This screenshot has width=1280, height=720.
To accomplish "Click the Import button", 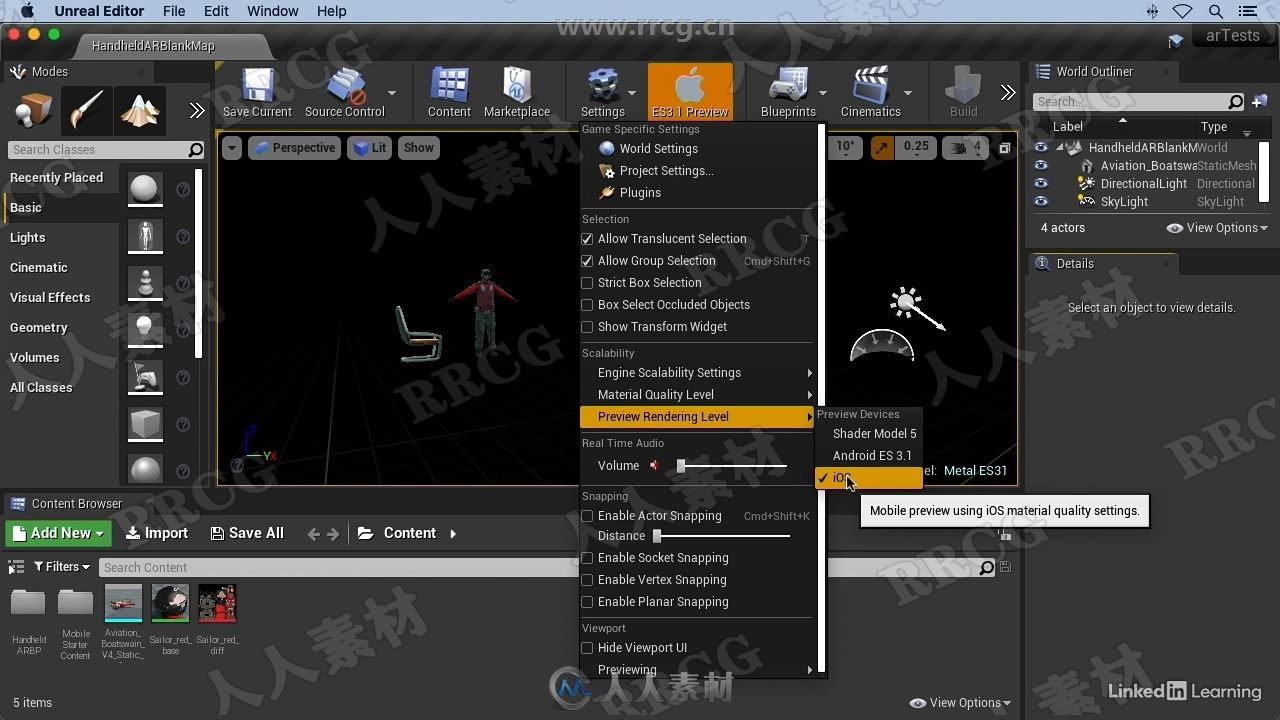I will click(x=157, y=533).
